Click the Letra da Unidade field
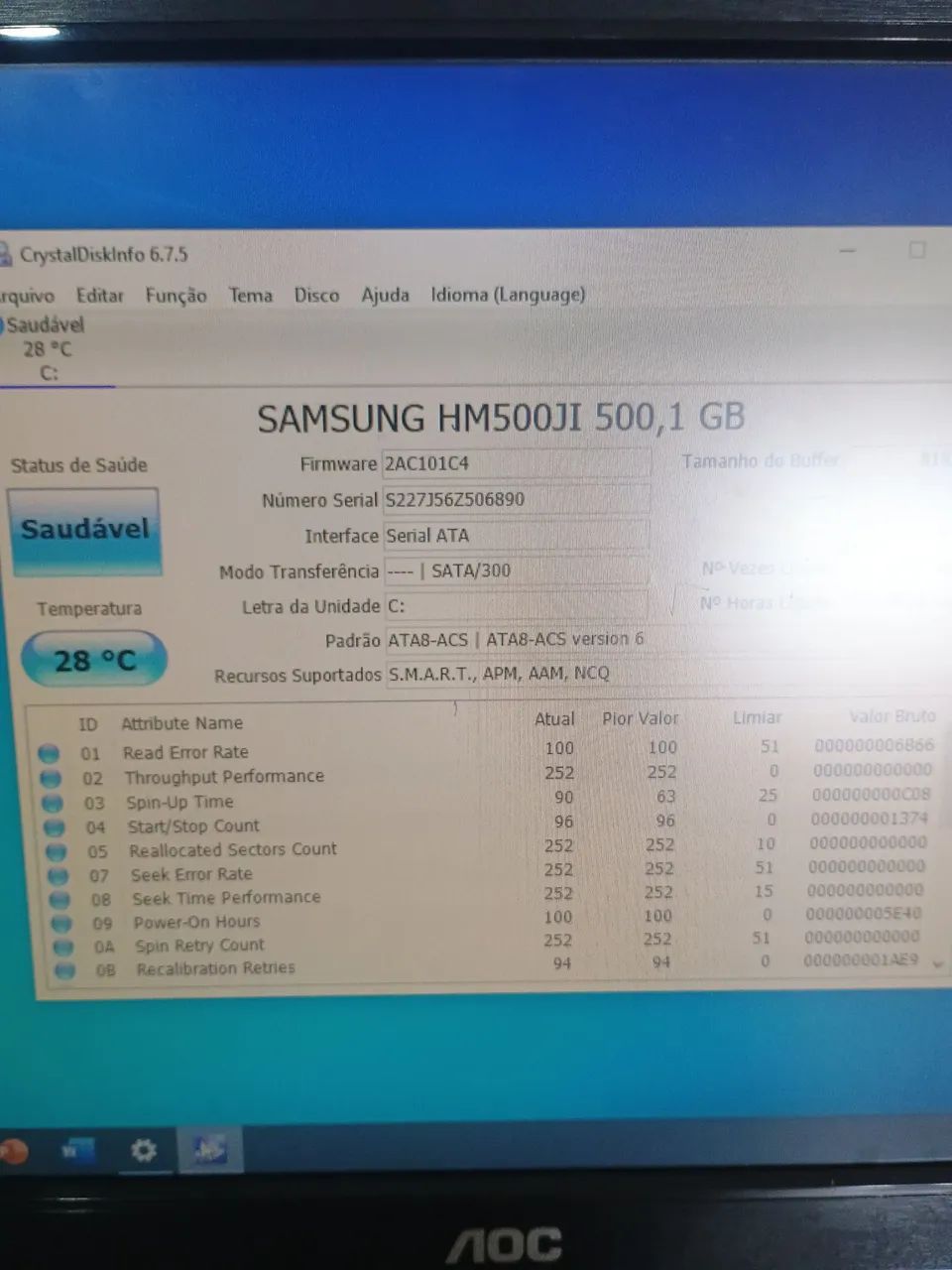 [516, 606]
